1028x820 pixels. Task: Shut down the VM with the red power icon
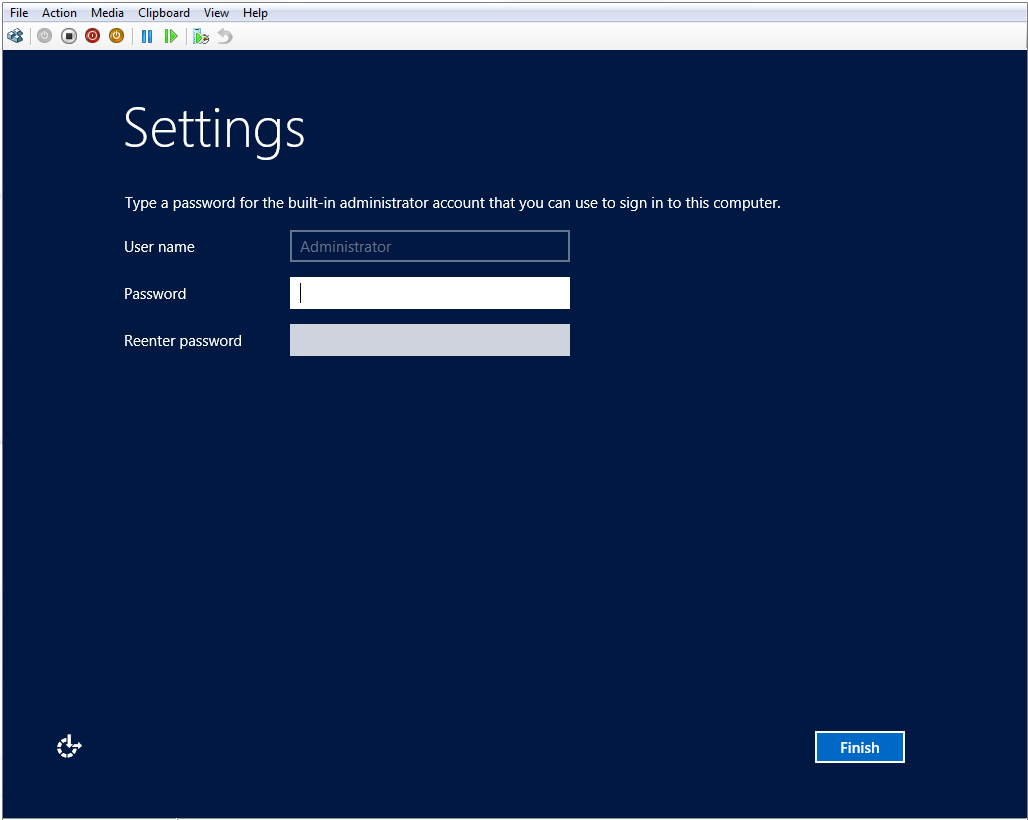92,36
